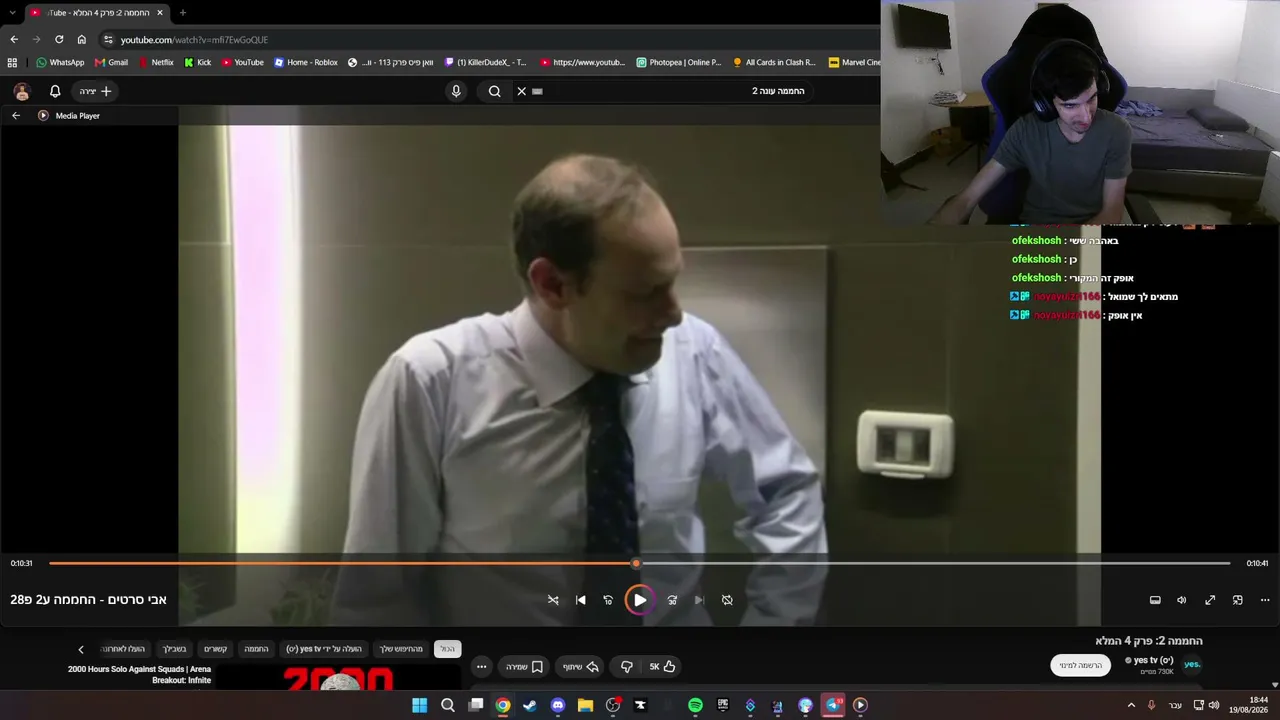The image size is (1280, 720).
Task: Click the captions icon left of the volume
Action: coord(1155,600)
